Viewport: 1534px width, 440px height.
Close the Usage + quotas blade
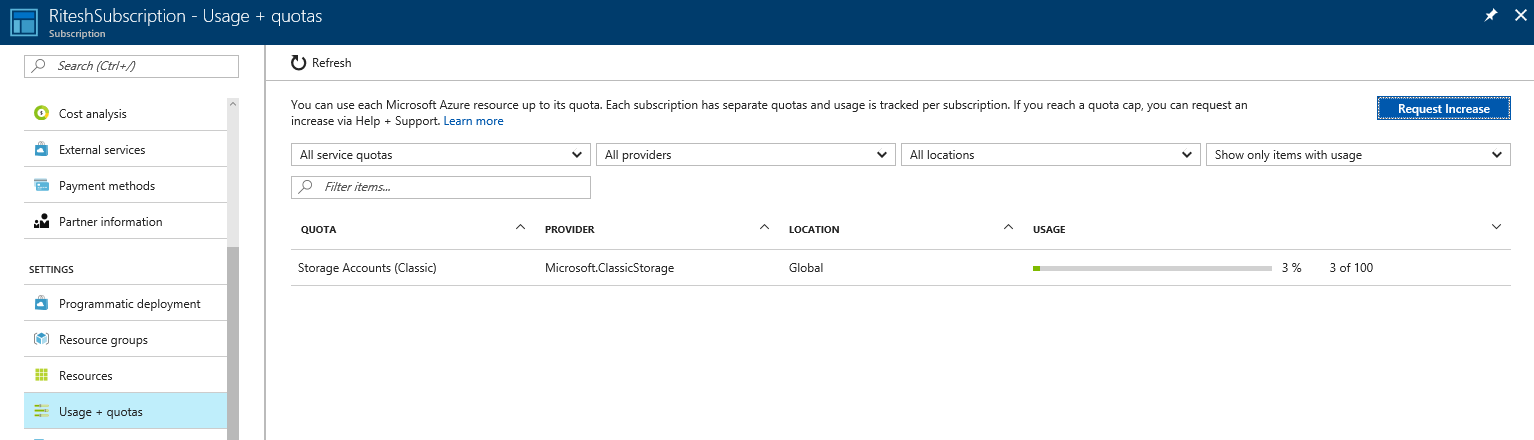(1520, 16)
